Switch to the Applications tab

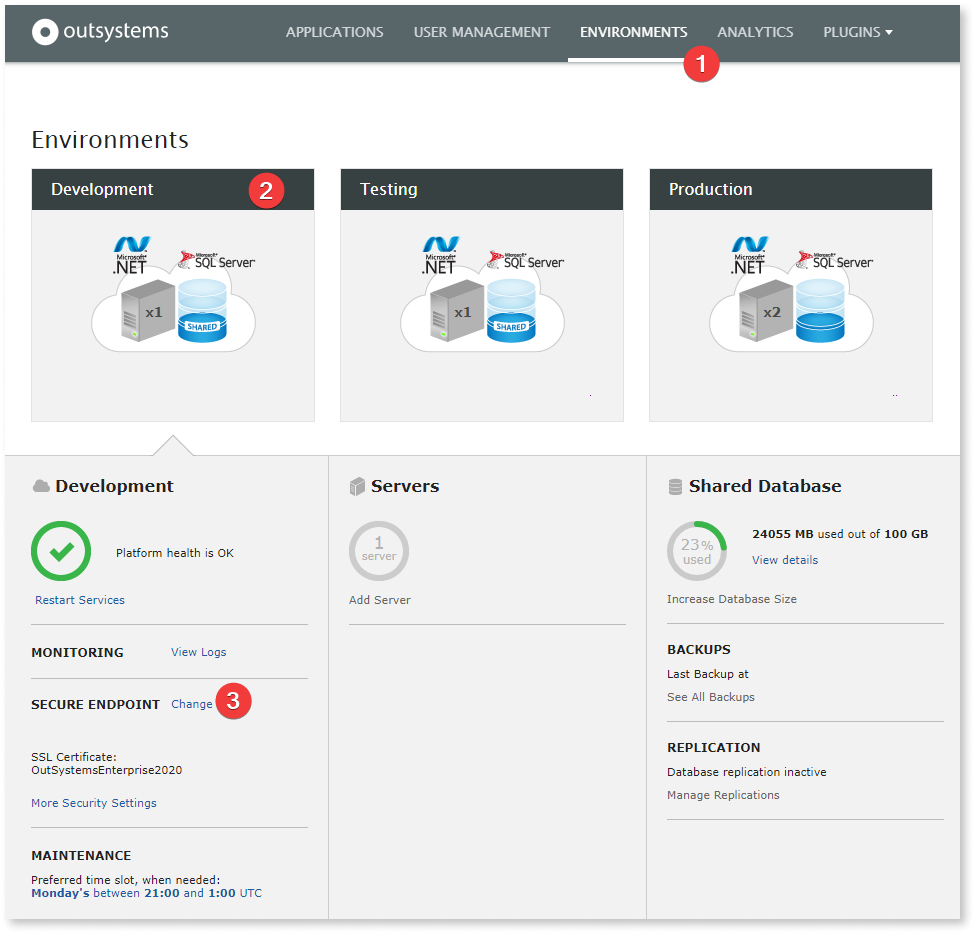point(334,31)
